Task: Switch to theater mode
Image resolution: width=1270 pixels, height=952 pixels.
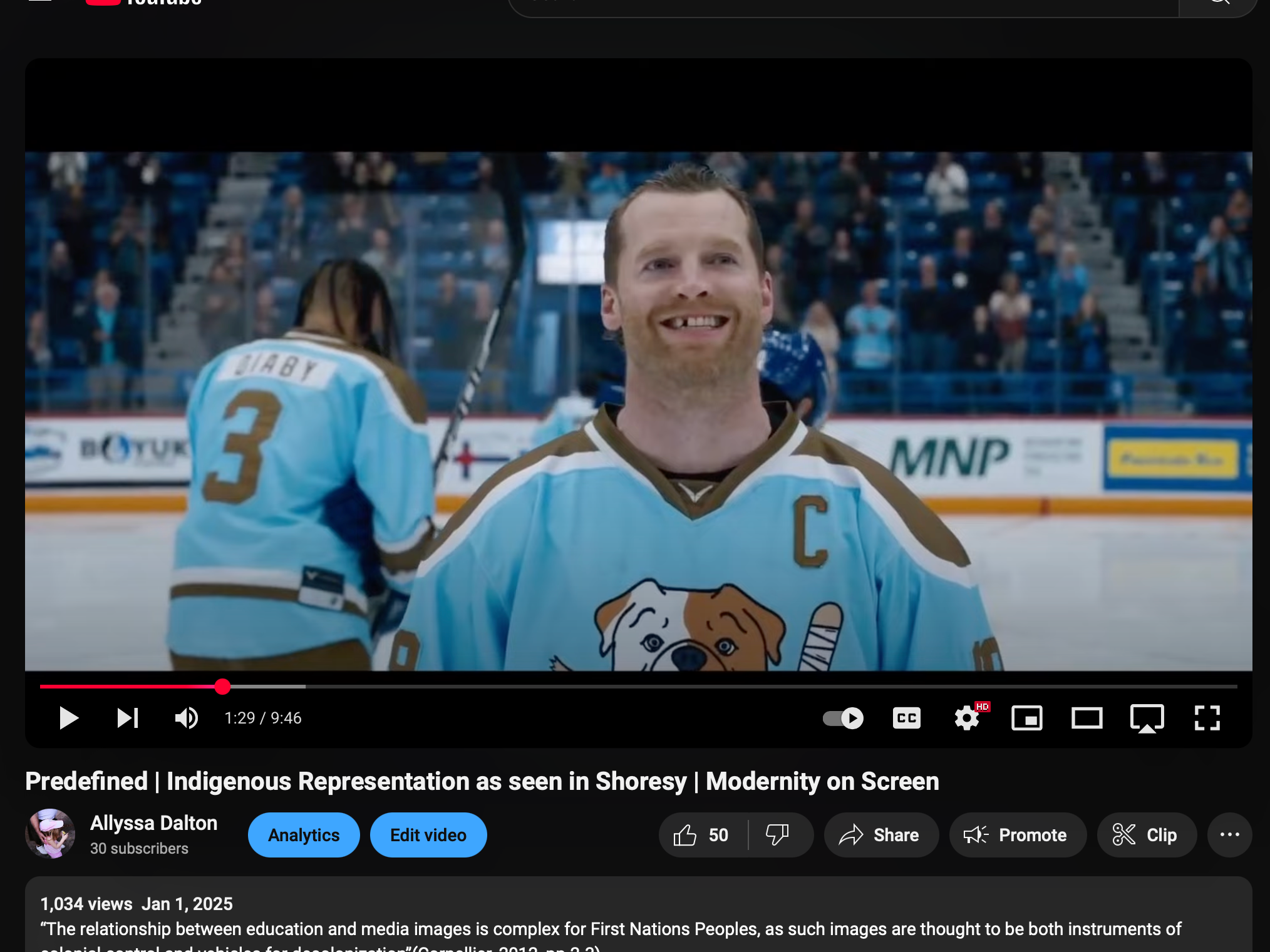Action: 1087,718
